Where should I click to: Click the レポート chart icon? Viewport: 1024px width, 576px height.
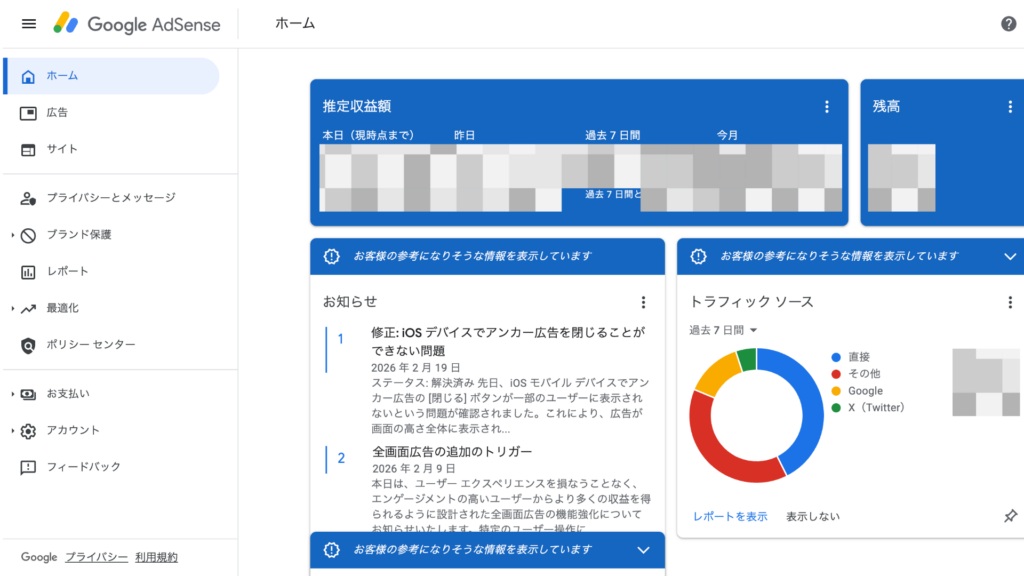(28, 272)
